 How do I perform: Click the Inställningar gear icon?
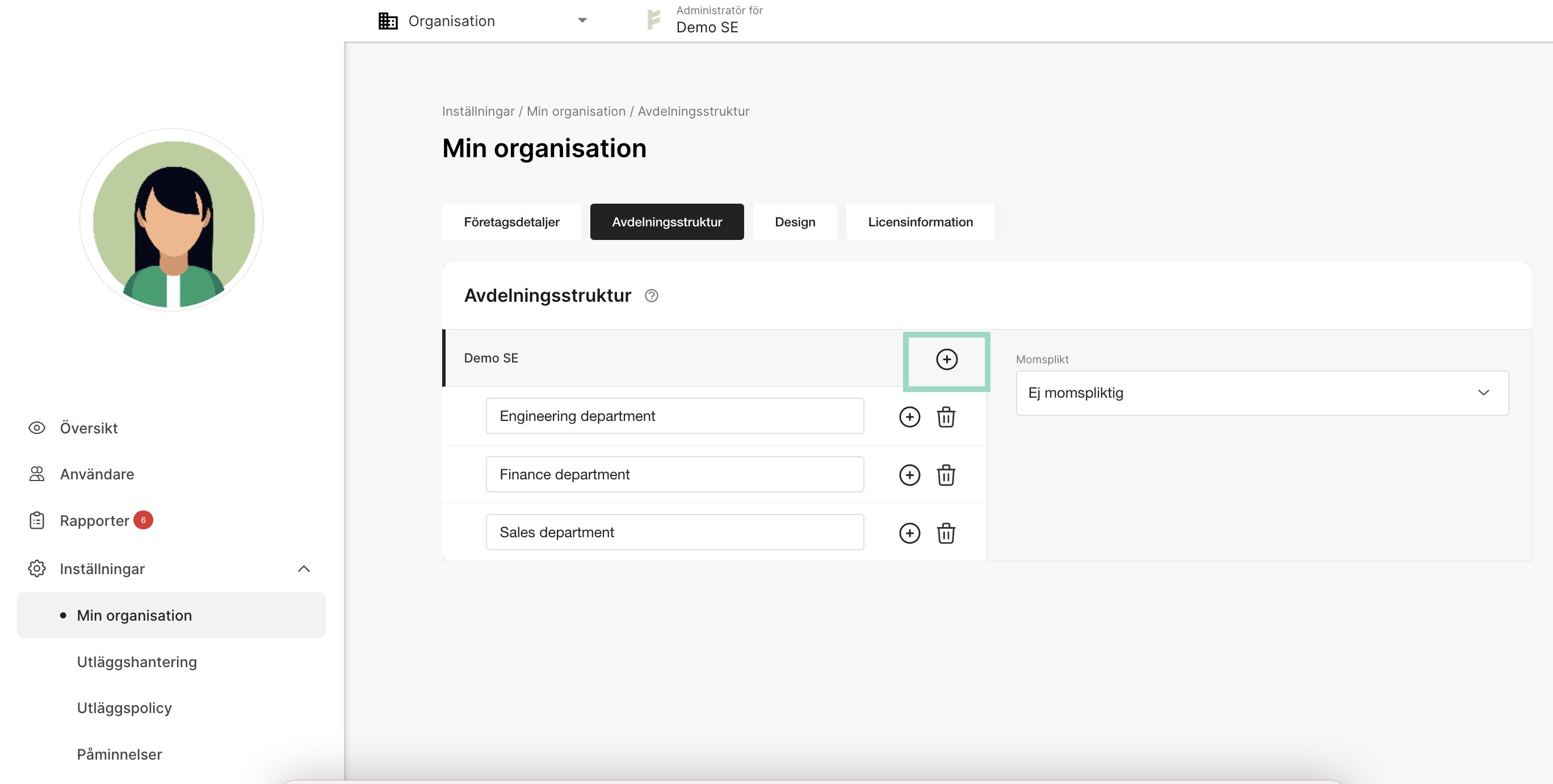tap(37, 568)
